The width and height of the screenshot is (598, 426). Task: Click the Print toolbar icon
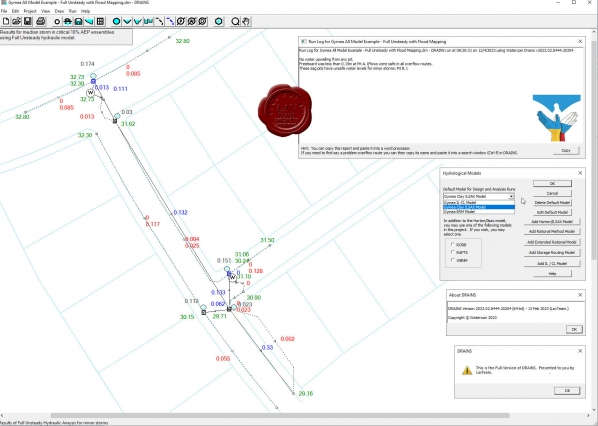40,21
